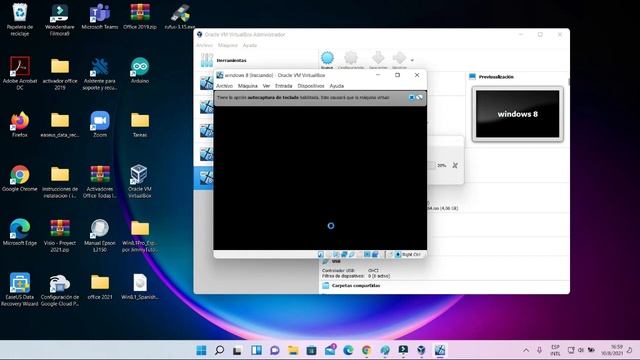Screen dimensions: 640x360
Task: Open Wondershare Filmora9 desktop shortcut
Action: 60,19
